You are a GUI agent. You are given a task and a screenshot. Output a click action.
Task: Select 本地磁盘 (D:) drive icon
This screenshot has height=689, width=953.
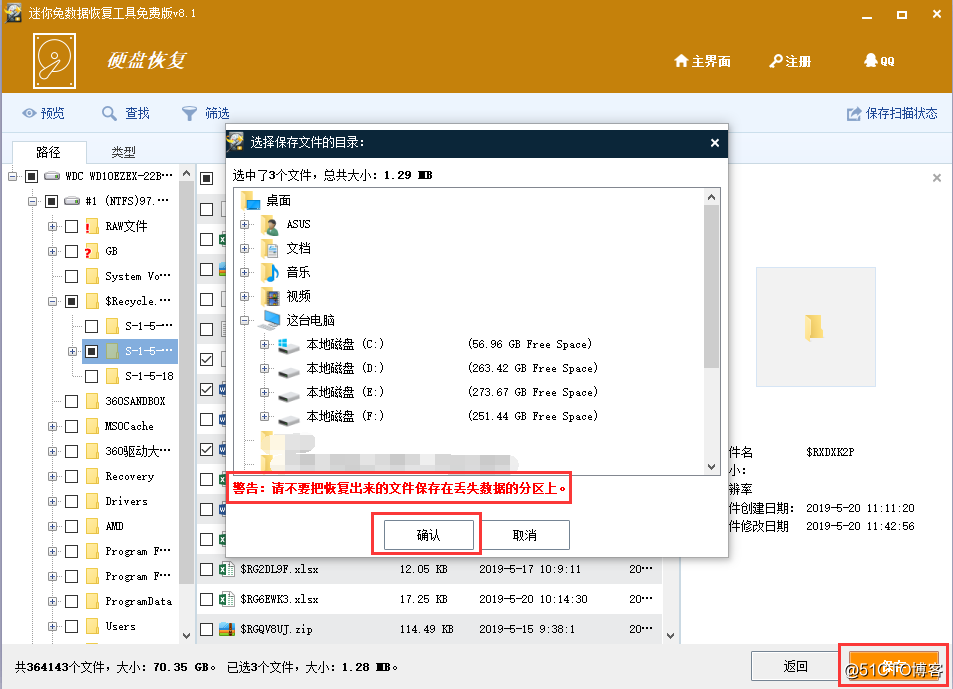point(288,370)
